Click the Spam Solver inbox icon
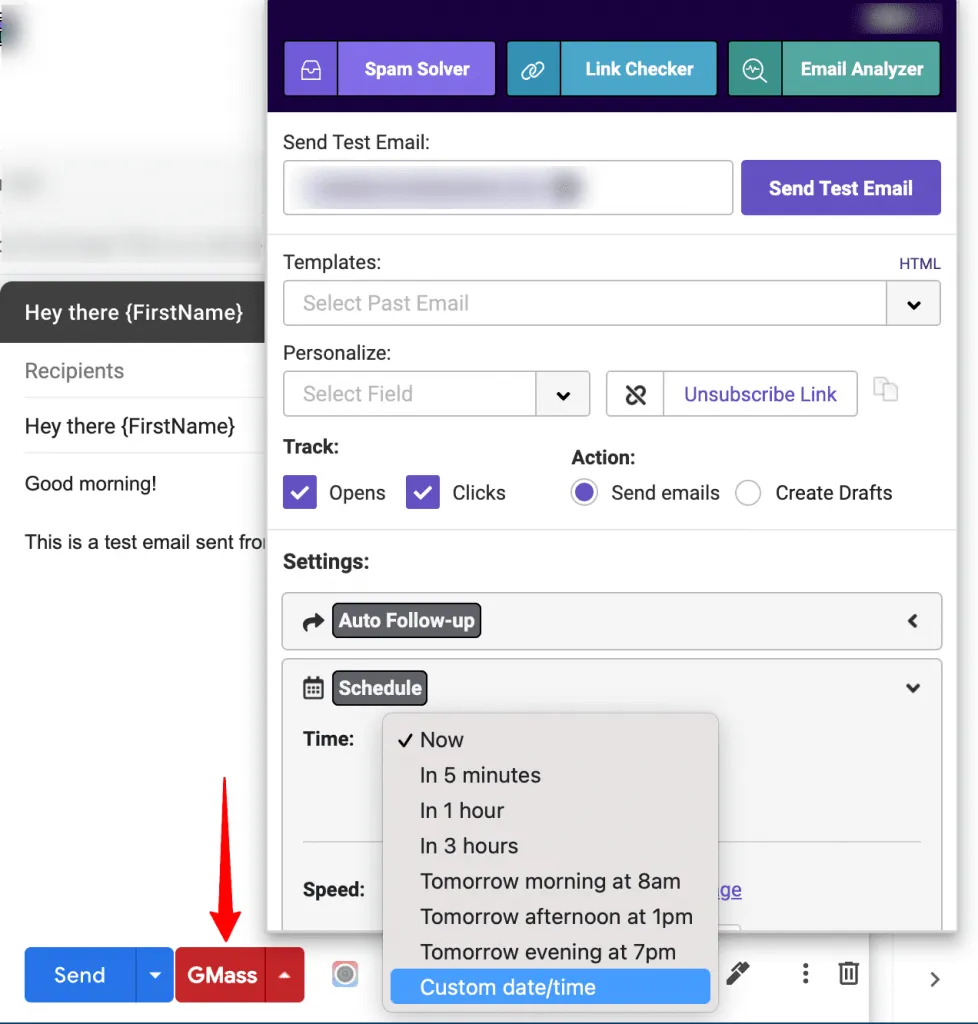978x1024 pixels. [x=311, y=69]
